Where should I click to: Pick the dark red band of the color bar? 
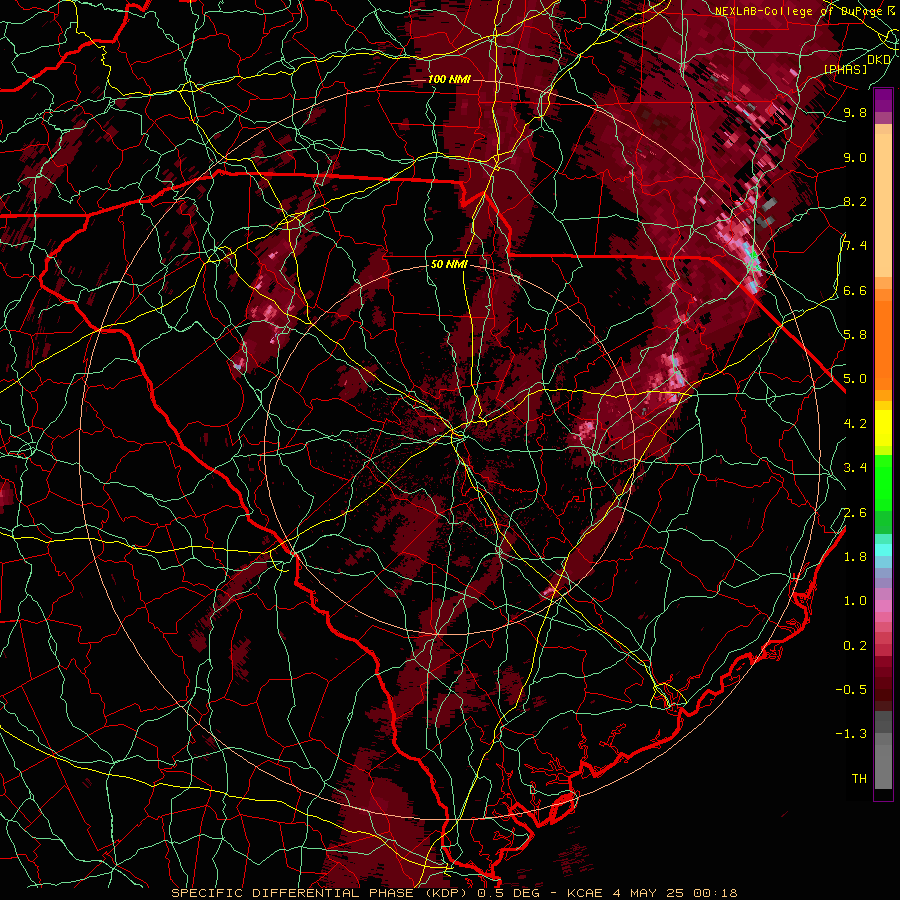click(883, 677)
